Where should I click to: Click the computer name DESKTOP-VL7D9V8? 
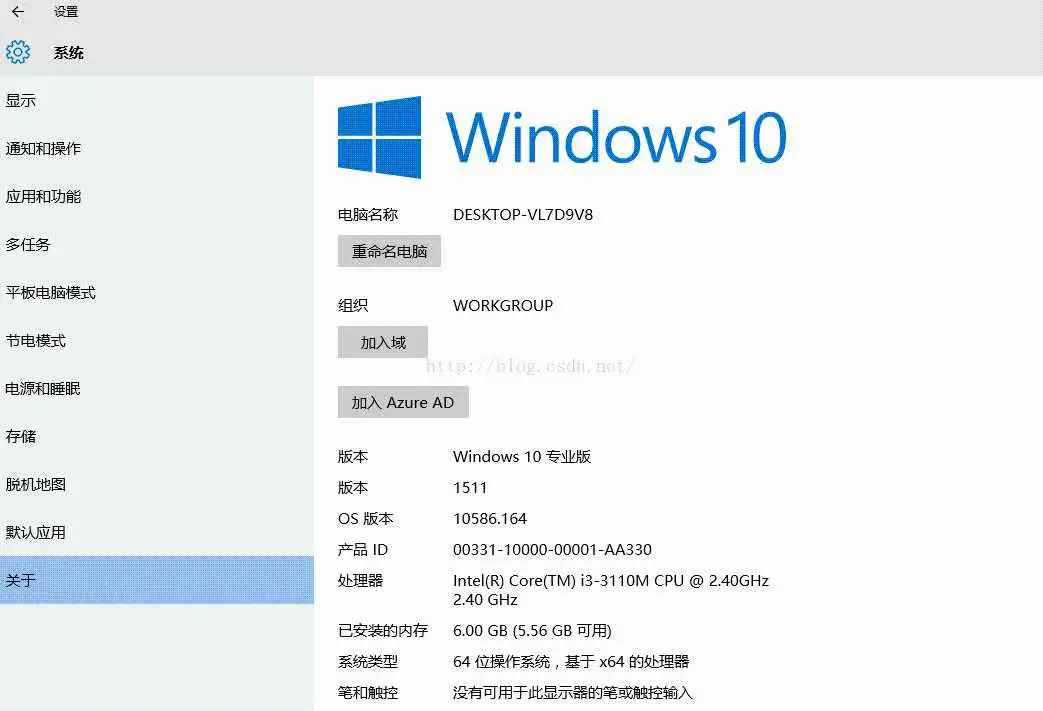point(523,214)
